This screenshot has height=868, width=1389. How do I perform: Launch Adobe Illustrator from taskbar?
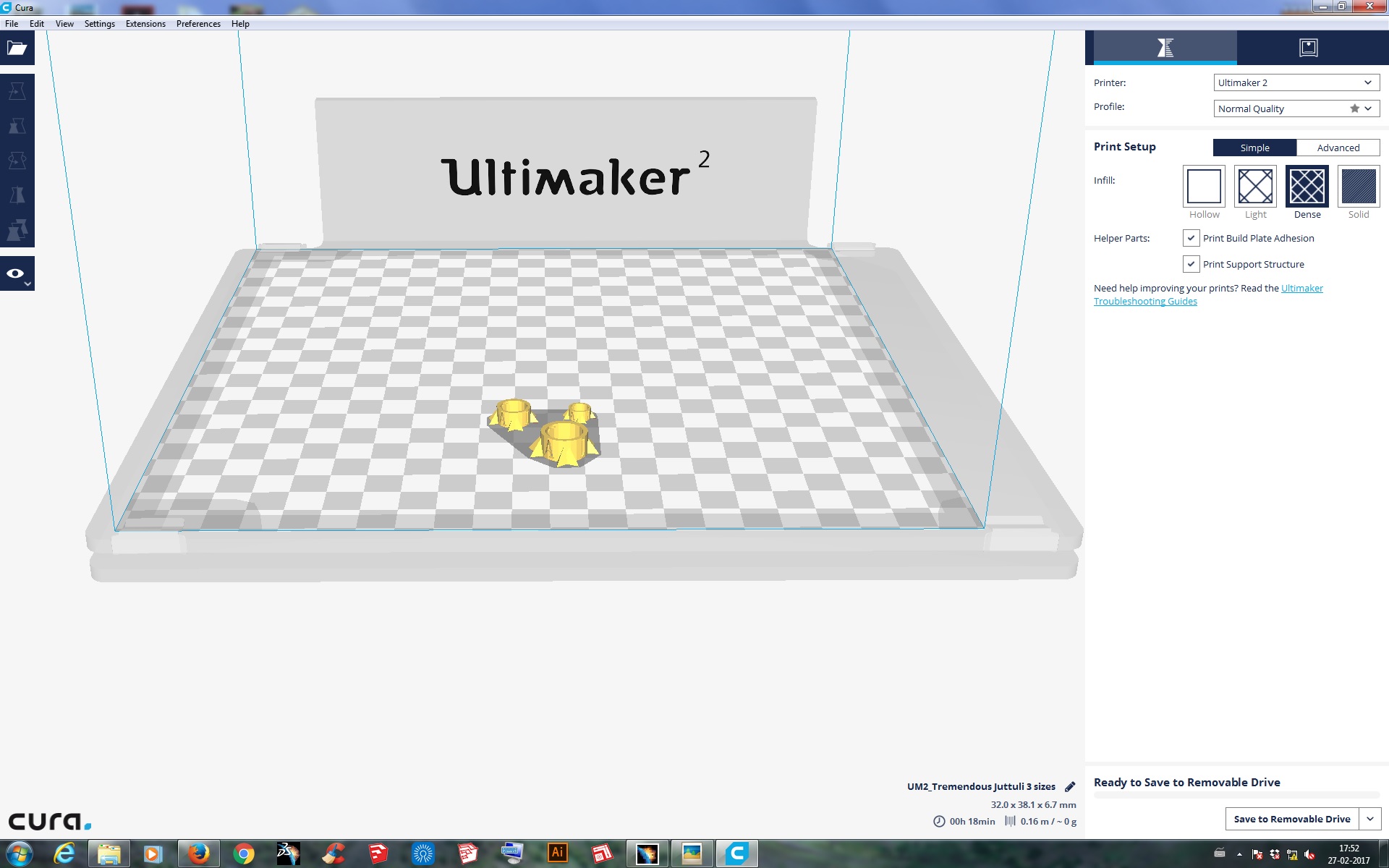click(x=558, y=854)
